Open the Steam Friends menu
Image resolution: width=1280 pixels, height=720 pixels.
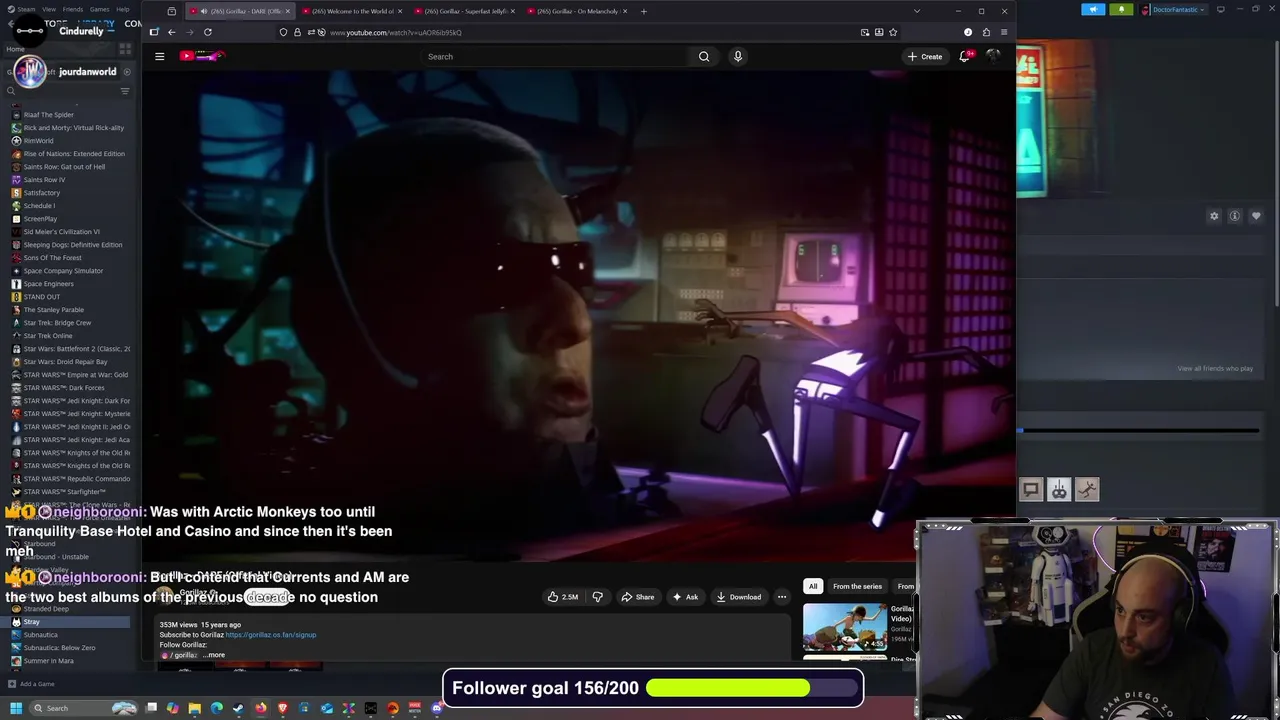pos(73,9)
